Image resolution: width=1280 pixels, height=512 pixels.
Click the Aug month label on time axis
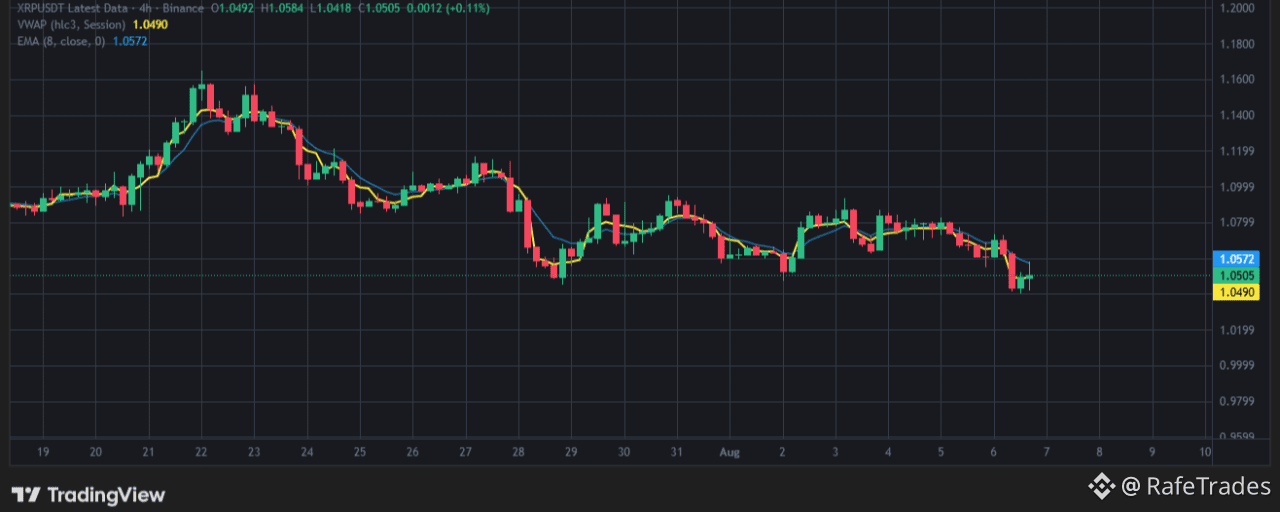click(729, 452)
